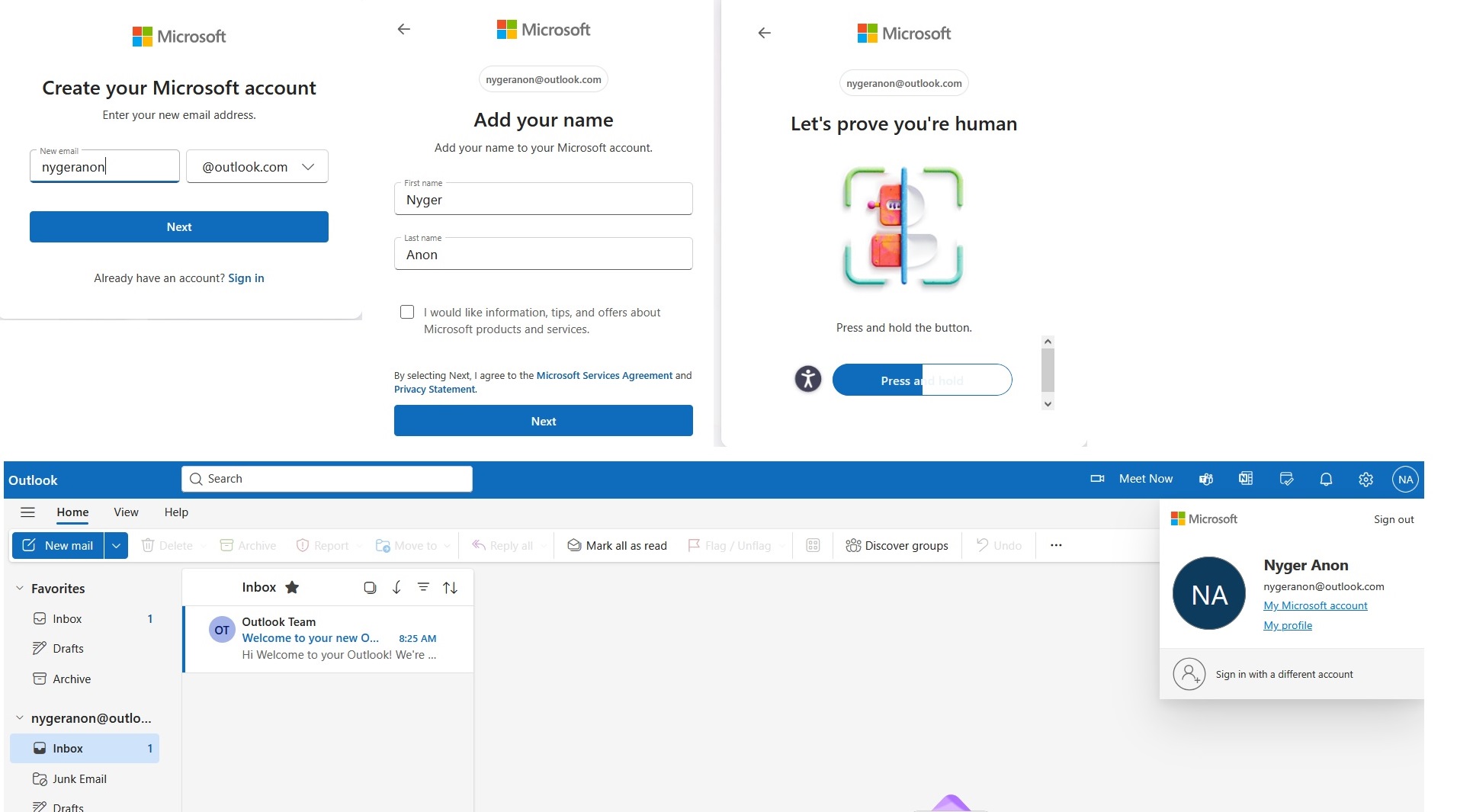The width and height of the screenshot is (1457, 812).
Task: Open the Microsoft Services Agreement link
Action: 605,375
